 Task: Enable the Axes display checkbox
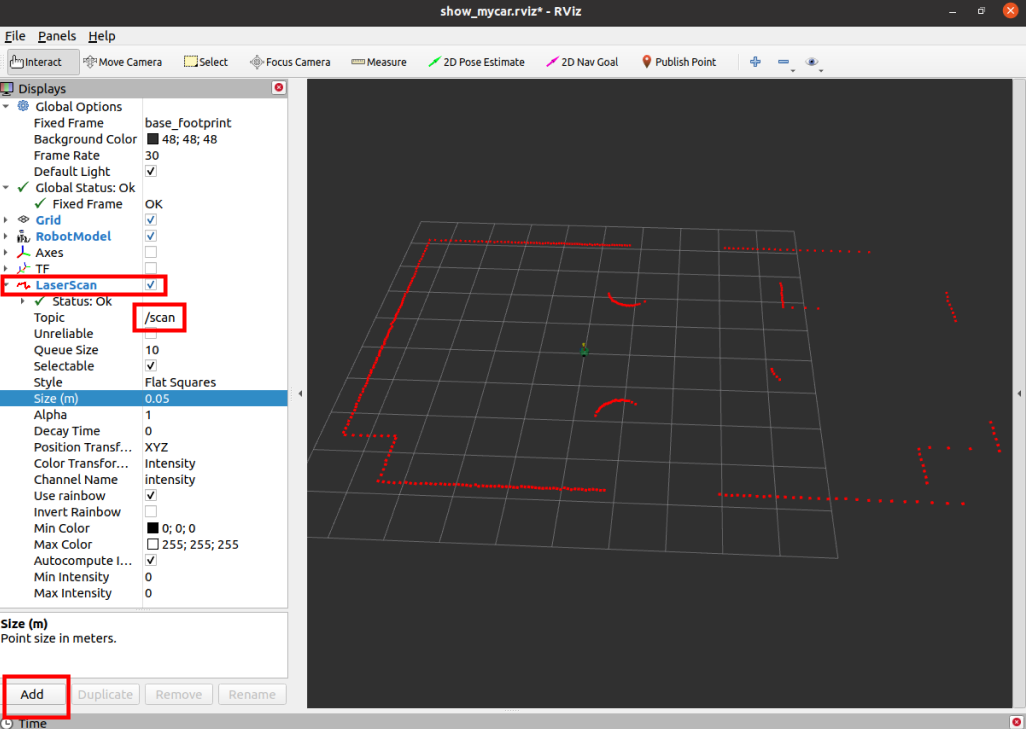pyautogui.click(x=151, y=252)
